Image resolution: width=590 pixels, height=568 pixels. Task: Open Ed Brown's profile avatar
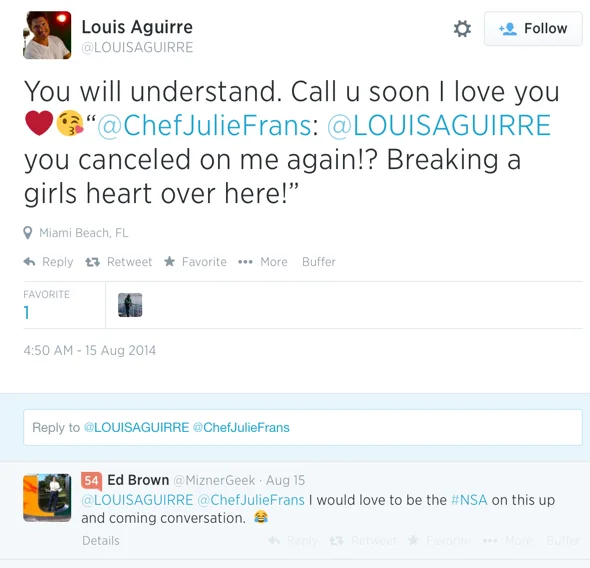pos(47,498)
